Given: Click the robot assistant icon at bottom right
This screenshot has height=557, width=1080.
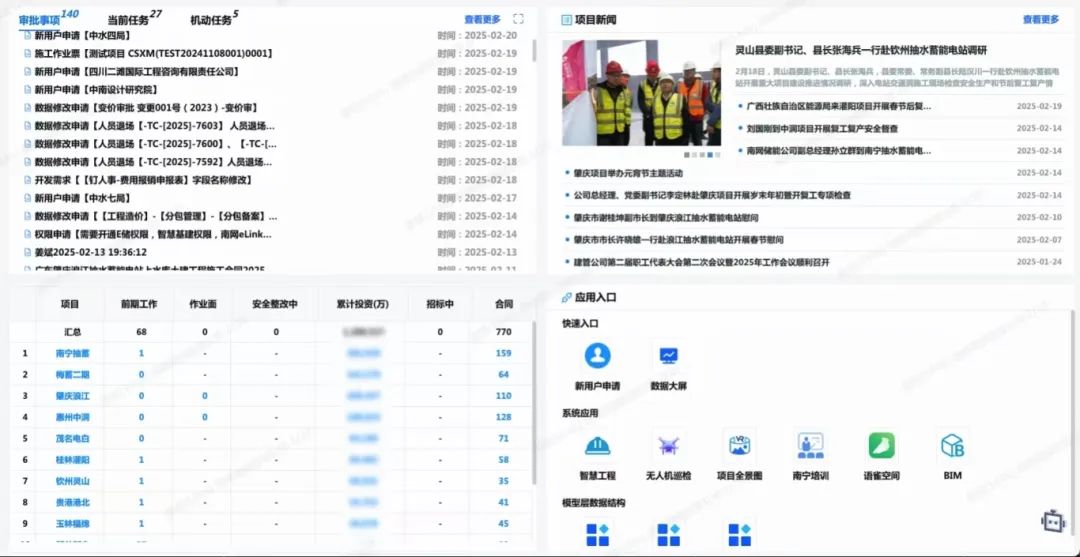Looking at the screenshot, I should point(1053,522).
